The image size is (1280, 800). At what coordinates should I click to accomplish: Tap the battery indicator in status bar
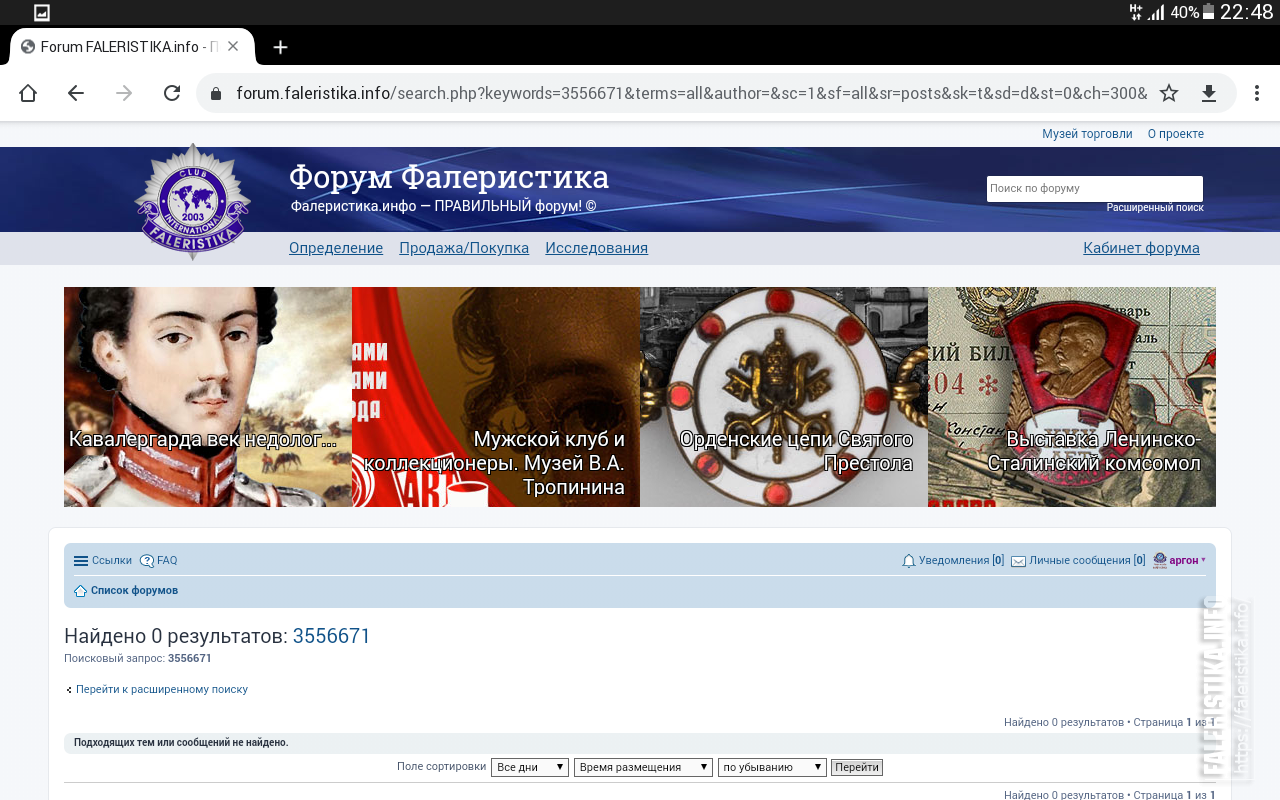tap(1208, 12)
